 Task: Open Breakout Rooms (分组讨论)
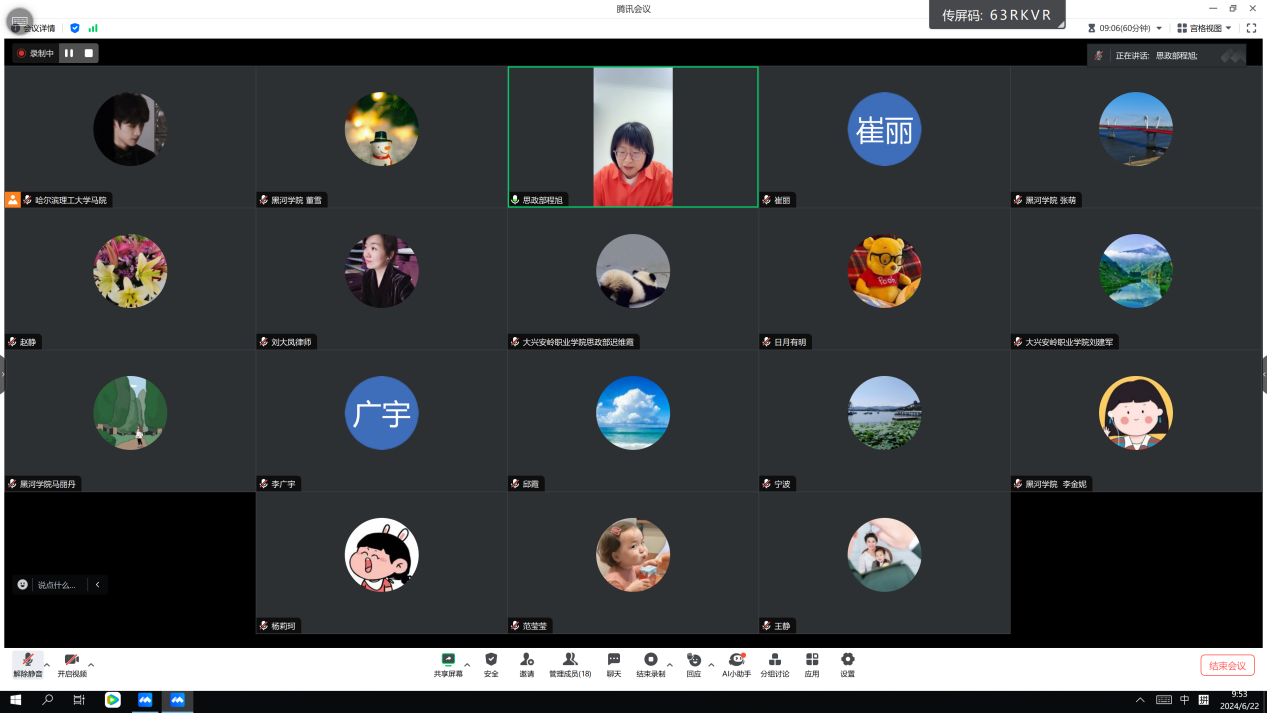click(x=775, y=664)
